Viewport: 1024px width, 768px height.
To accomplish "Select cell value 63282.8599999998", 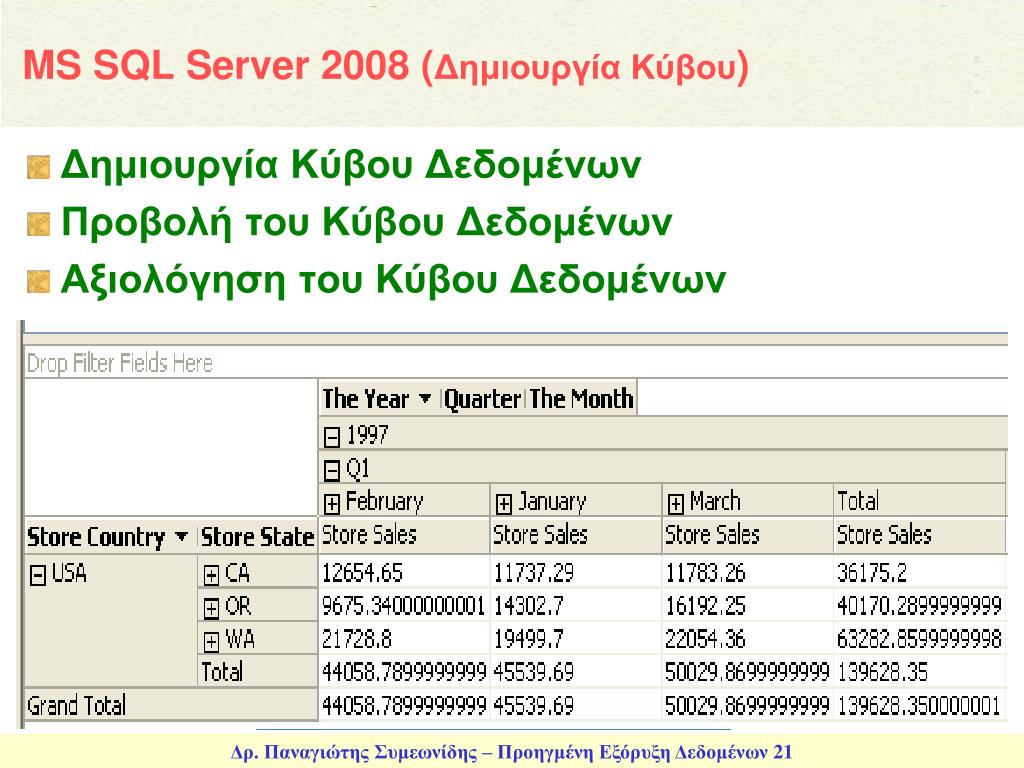I will [919, 639].
